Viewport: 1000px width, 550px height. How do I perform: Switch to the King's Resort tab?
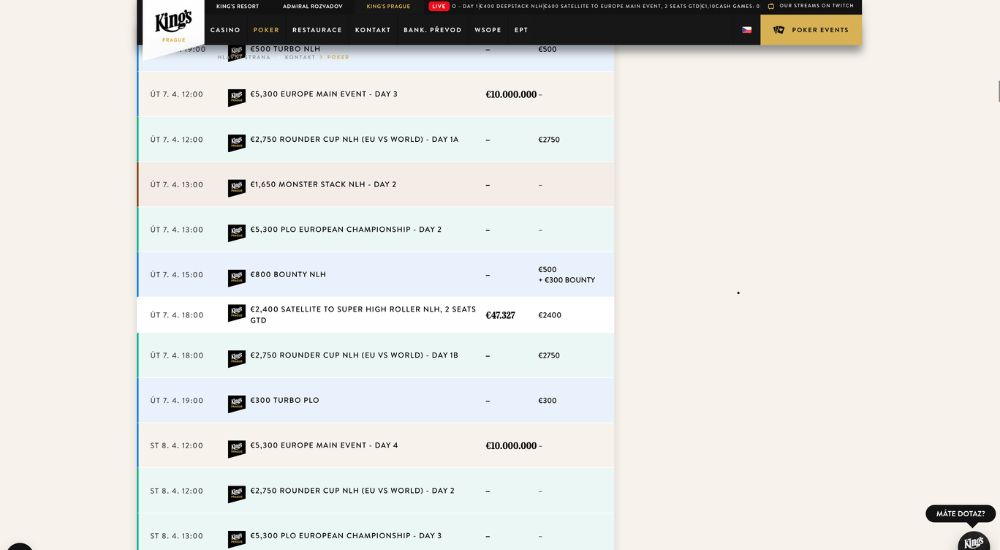point(237,6)
